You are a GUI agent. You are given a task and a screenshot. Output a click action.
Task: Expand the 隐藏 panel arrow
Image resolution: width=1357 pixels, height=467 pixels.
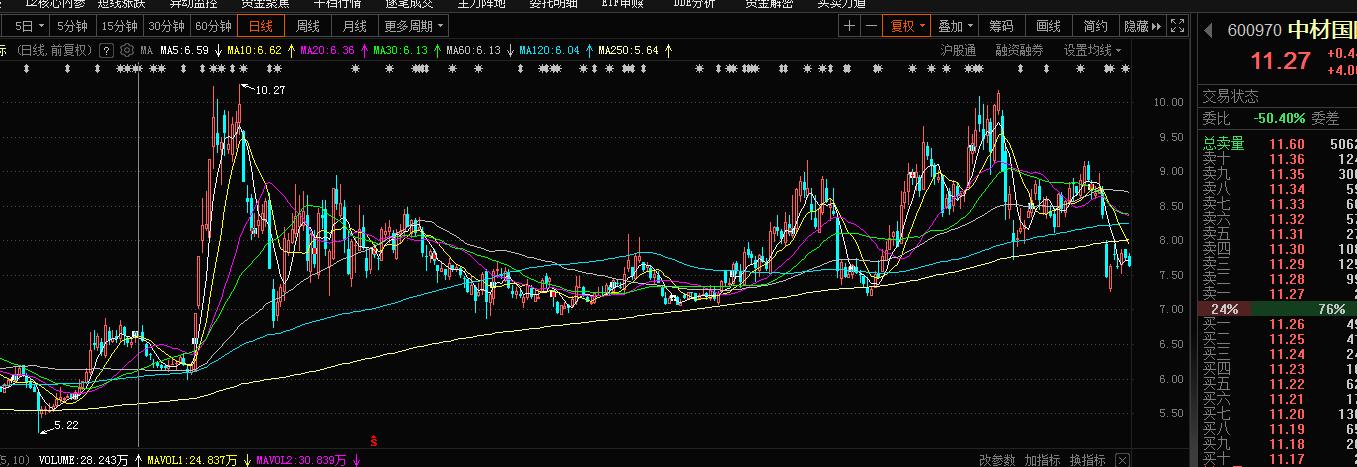coord(1143,26)
